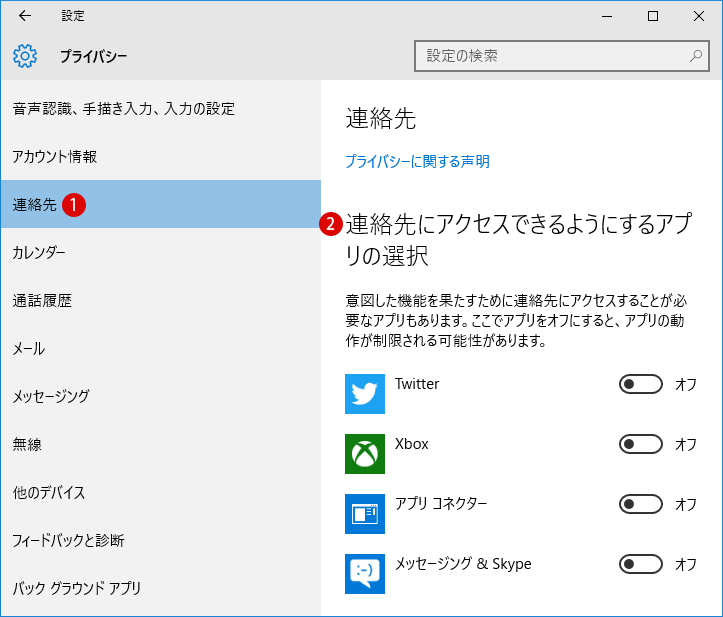Click the プライバシー page title
723x617 pixels.
pyautogui.click(x=94, y=56)
